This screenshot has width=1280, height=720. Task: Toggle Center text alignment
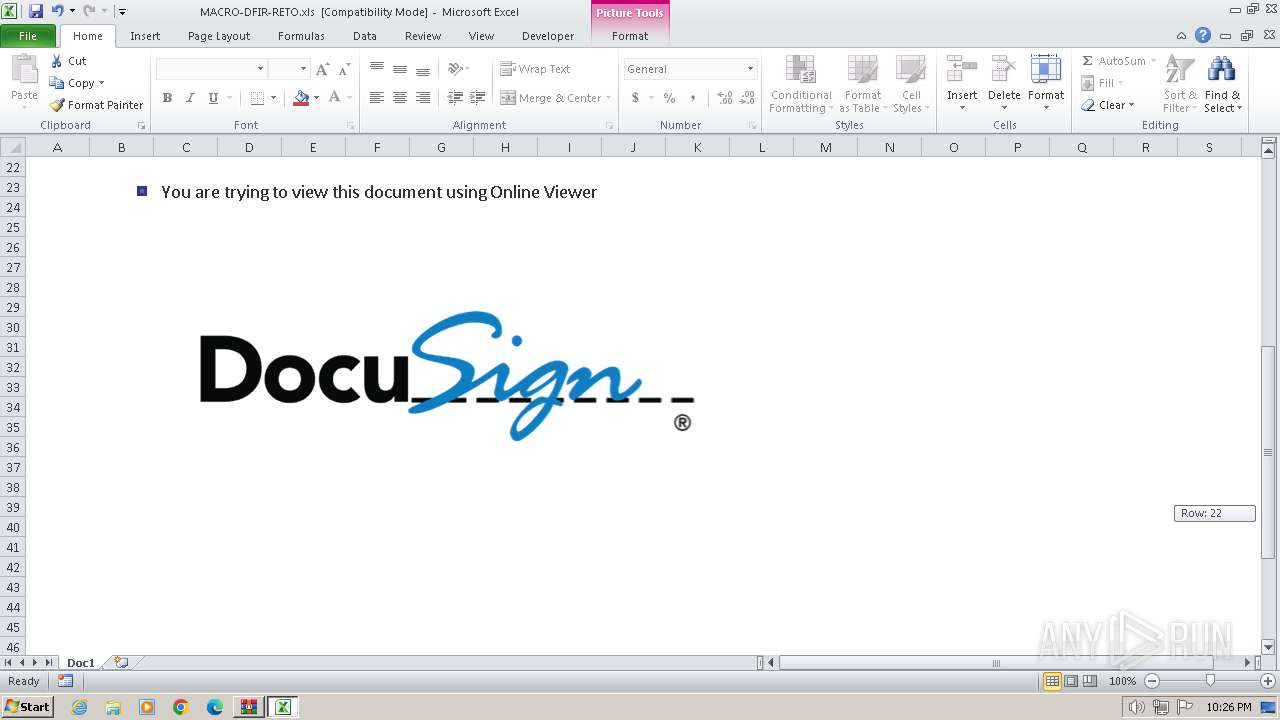[x=399, y=98]
